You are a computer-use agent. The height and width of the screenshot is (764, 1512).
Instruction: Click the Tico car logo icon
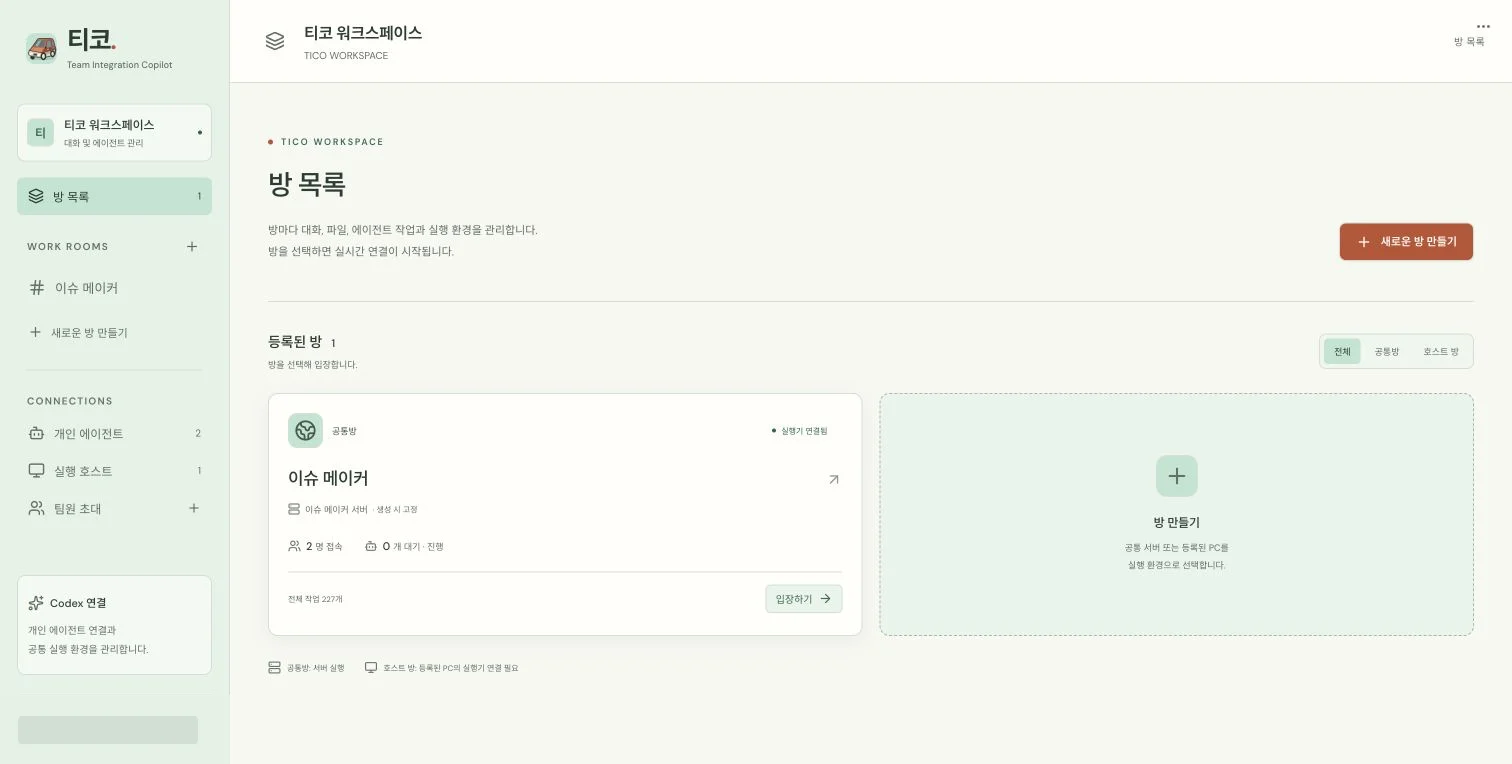point(42,48)
